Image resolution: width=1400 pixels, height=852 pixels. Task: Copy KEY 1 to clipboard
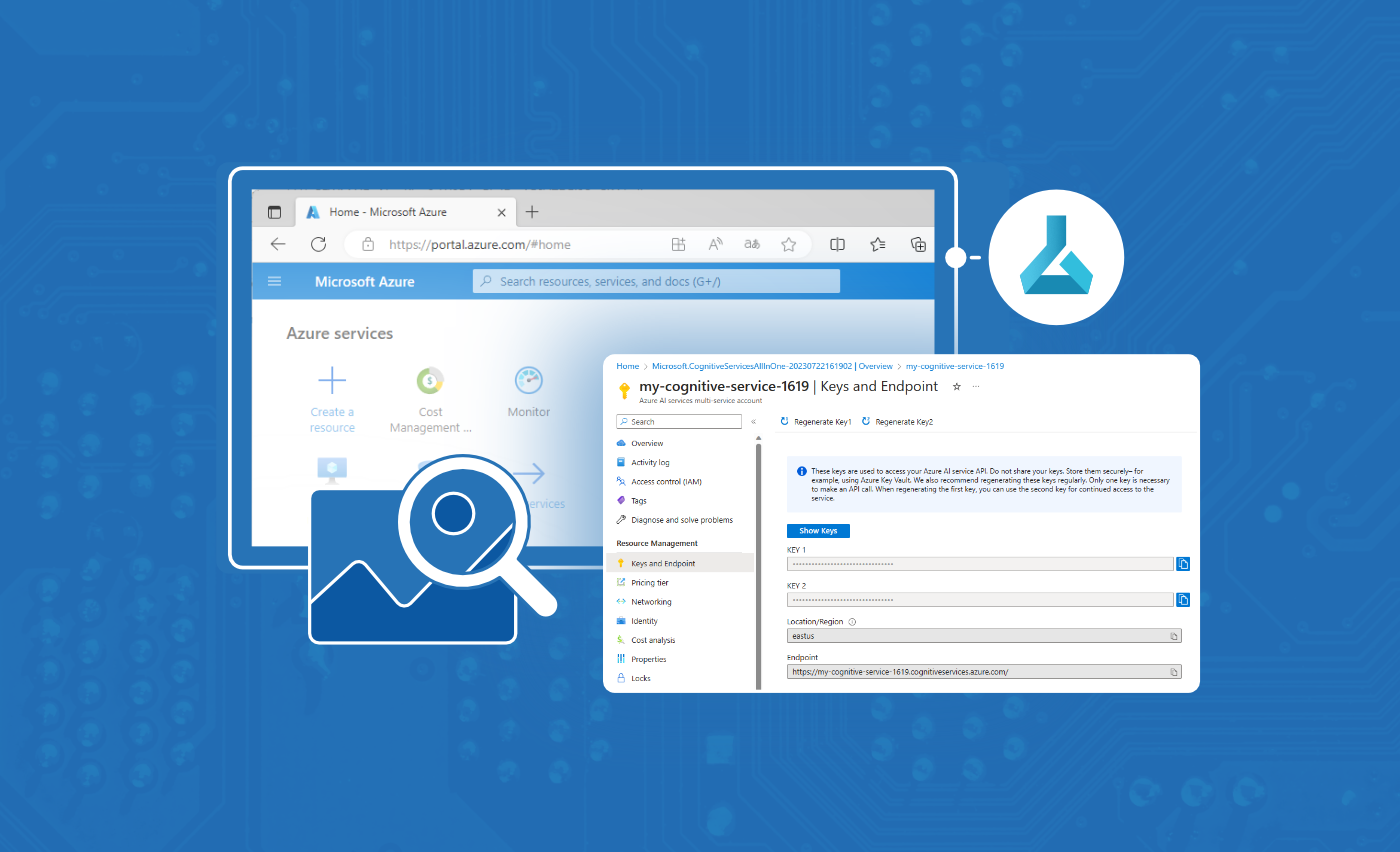point(1183,564)
